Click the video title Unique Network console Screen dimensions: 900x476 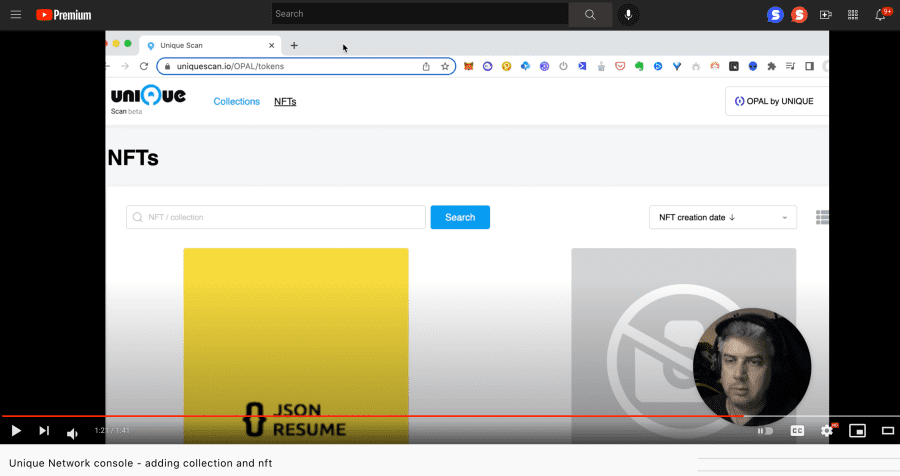pyautogui.click(x=141, y=463)
